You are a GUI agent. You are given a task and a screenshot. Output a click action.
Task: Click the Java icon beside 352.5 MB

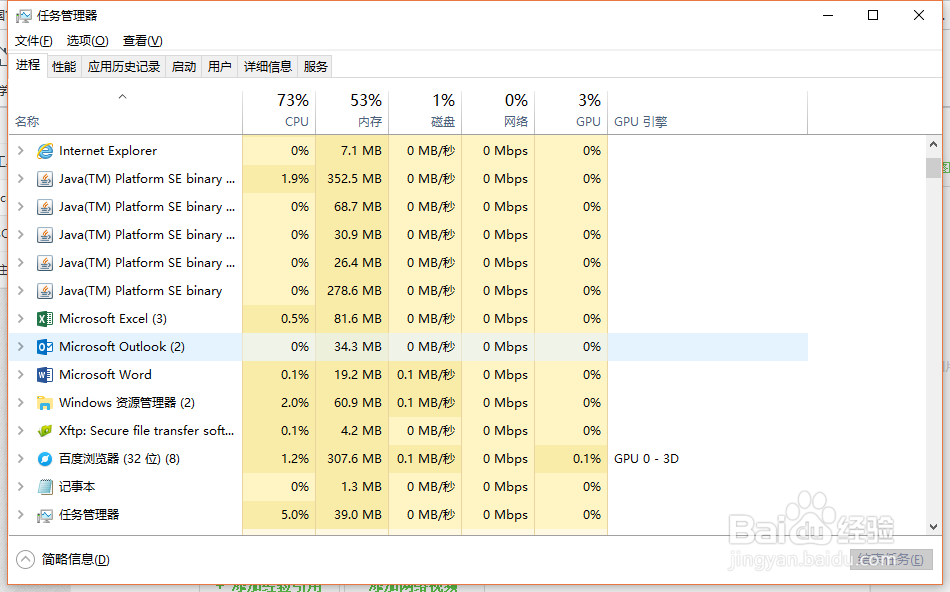point(45,179)
